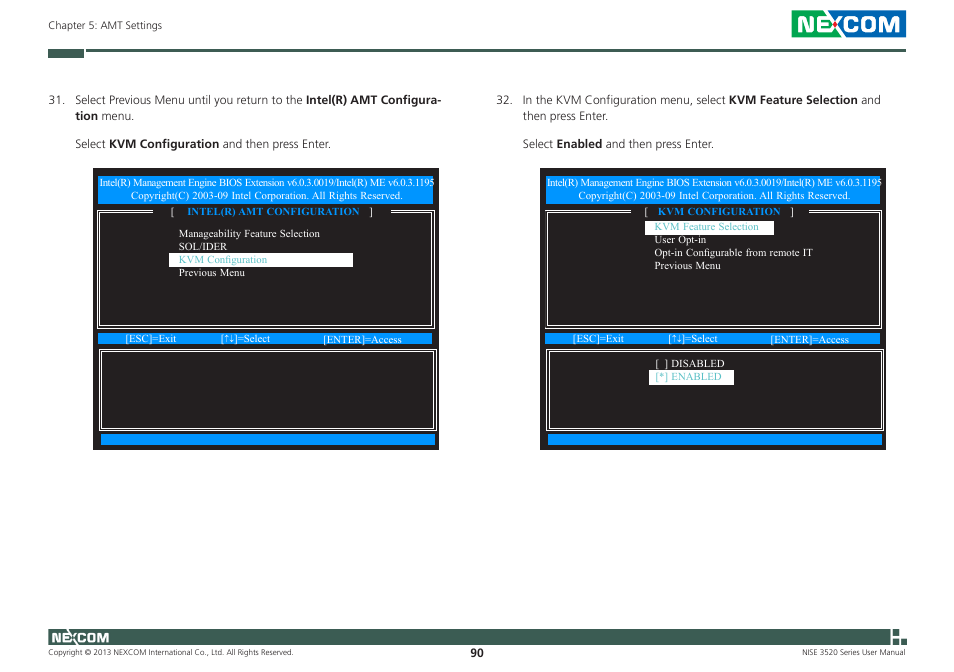The width and height of the screenshot is (954, 672).
Task: Click the NEXCOM logo in the page header
Action: (x=848, y=24)
